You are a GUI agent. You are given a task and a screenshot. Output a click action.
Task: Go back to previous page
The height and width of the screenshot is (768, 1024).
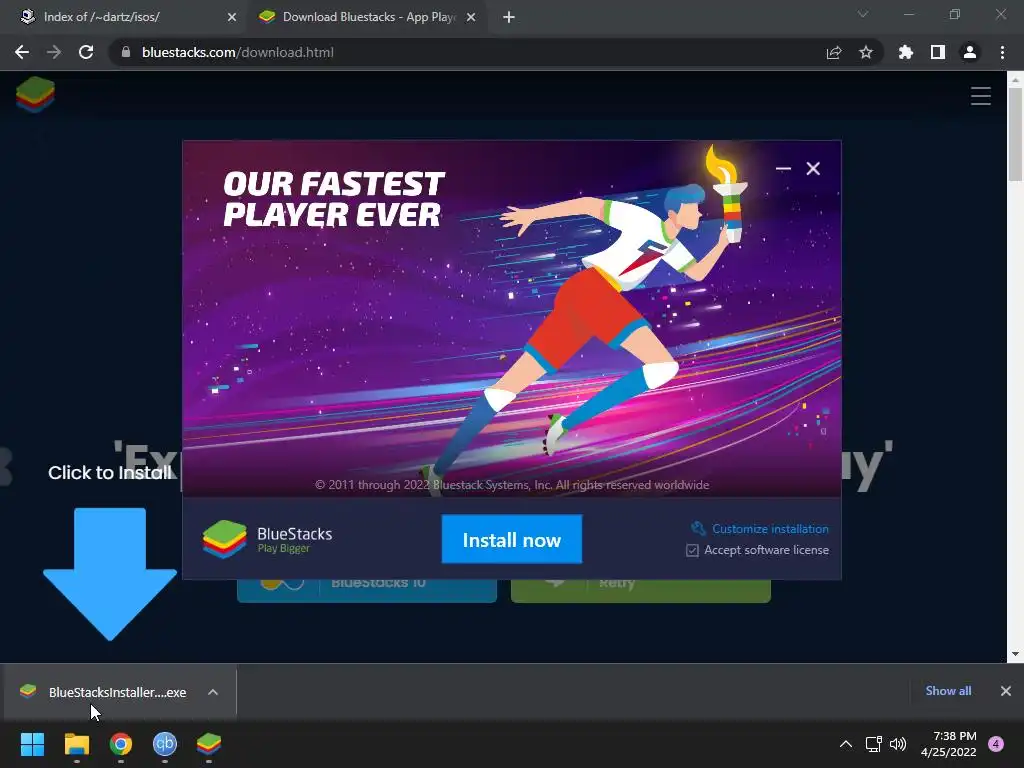pos(22,52)
